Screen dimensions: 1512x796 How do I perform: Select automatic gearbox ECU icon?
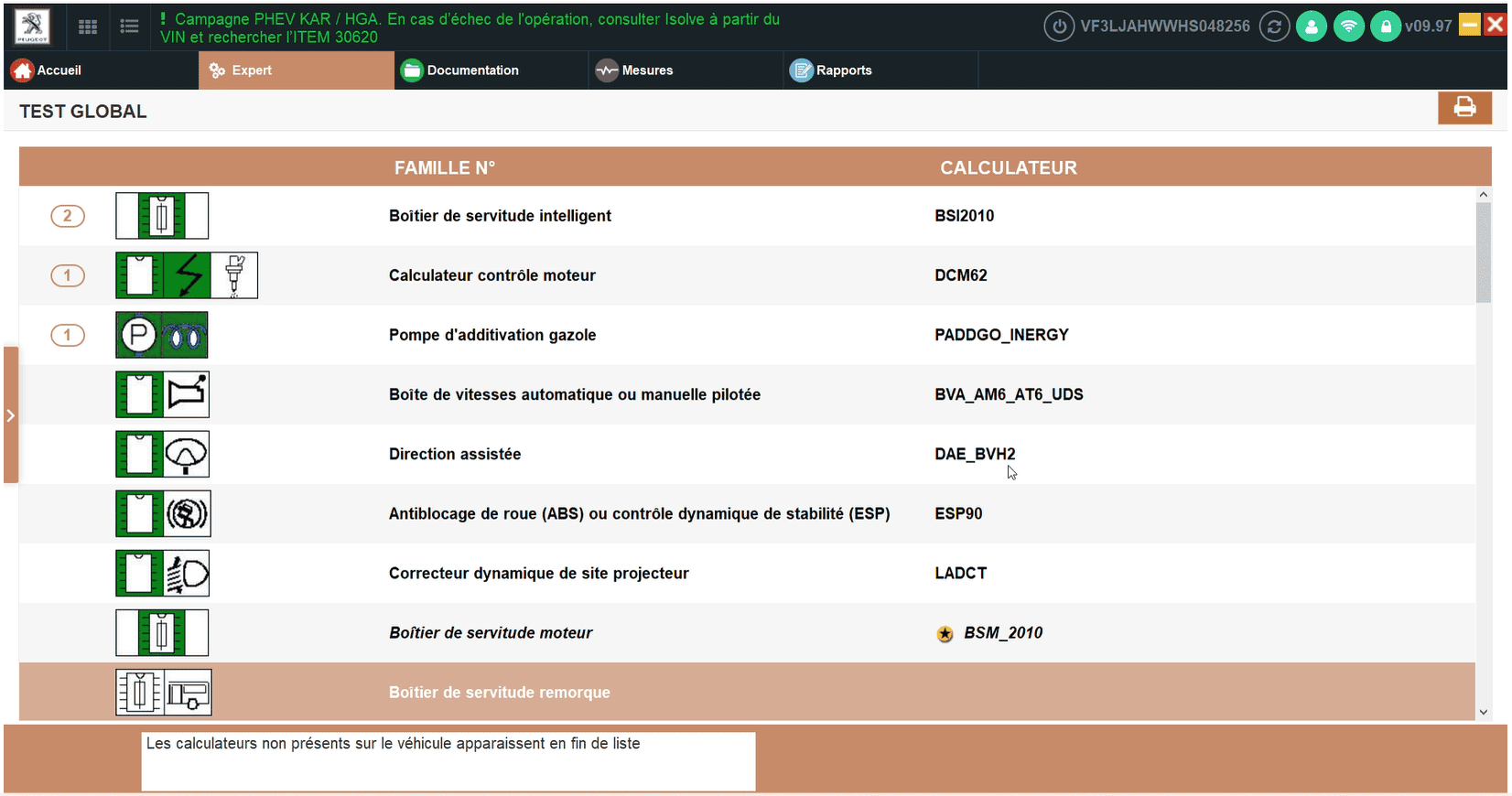(x=163, y=394)
